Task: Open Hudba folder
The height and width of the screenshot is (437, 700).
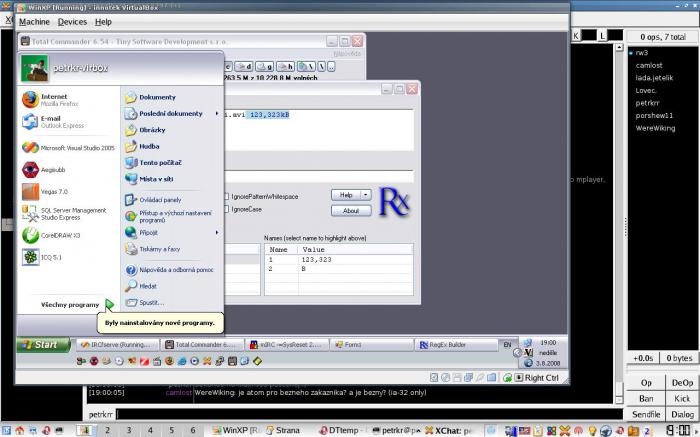Action: (x=142, y=146)
